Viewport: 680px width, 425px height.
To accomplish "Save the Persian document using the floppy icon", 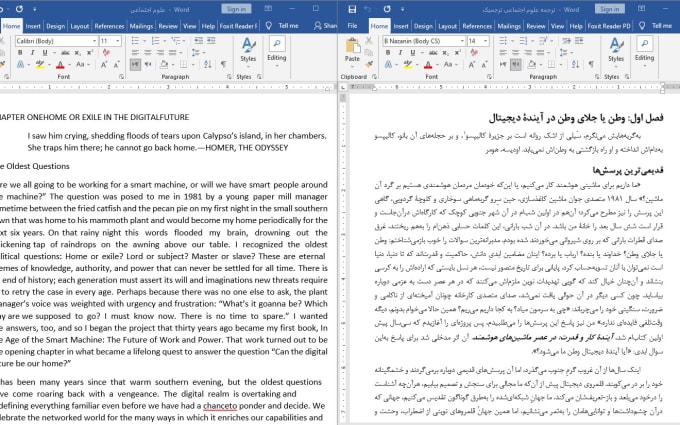I will (352, 9).
